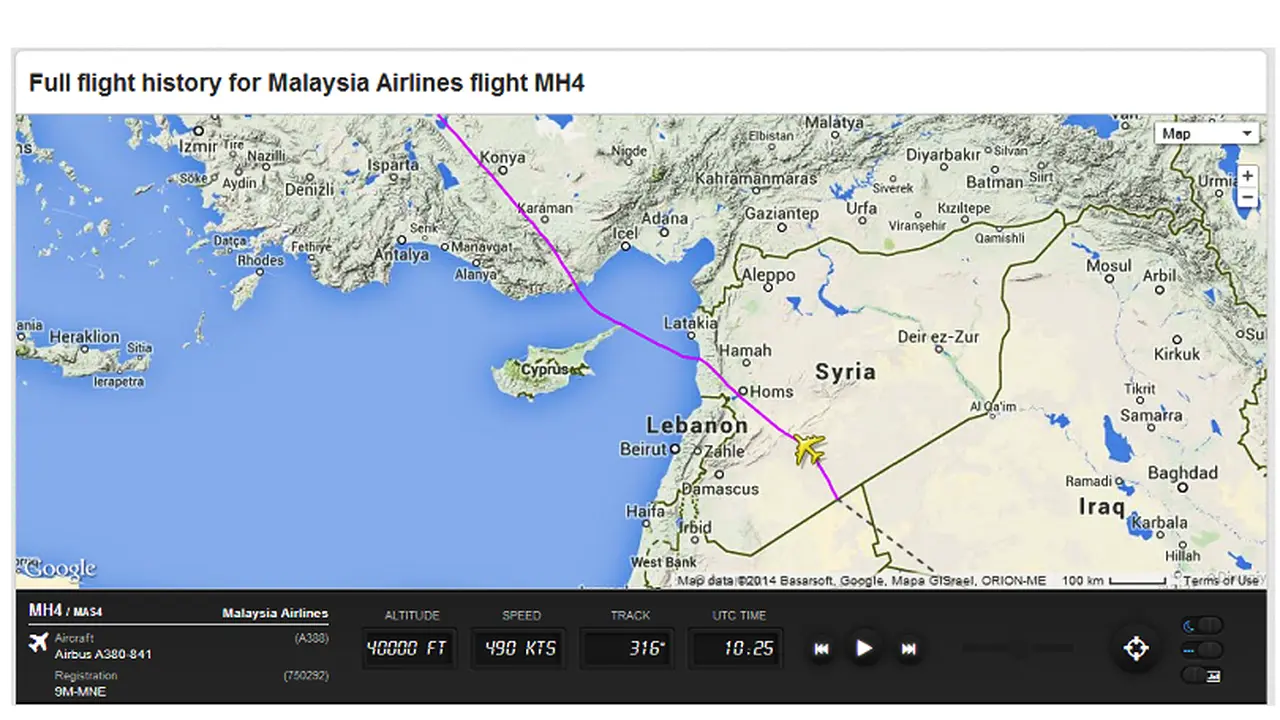Click the (750292) code

pos(306,676)
